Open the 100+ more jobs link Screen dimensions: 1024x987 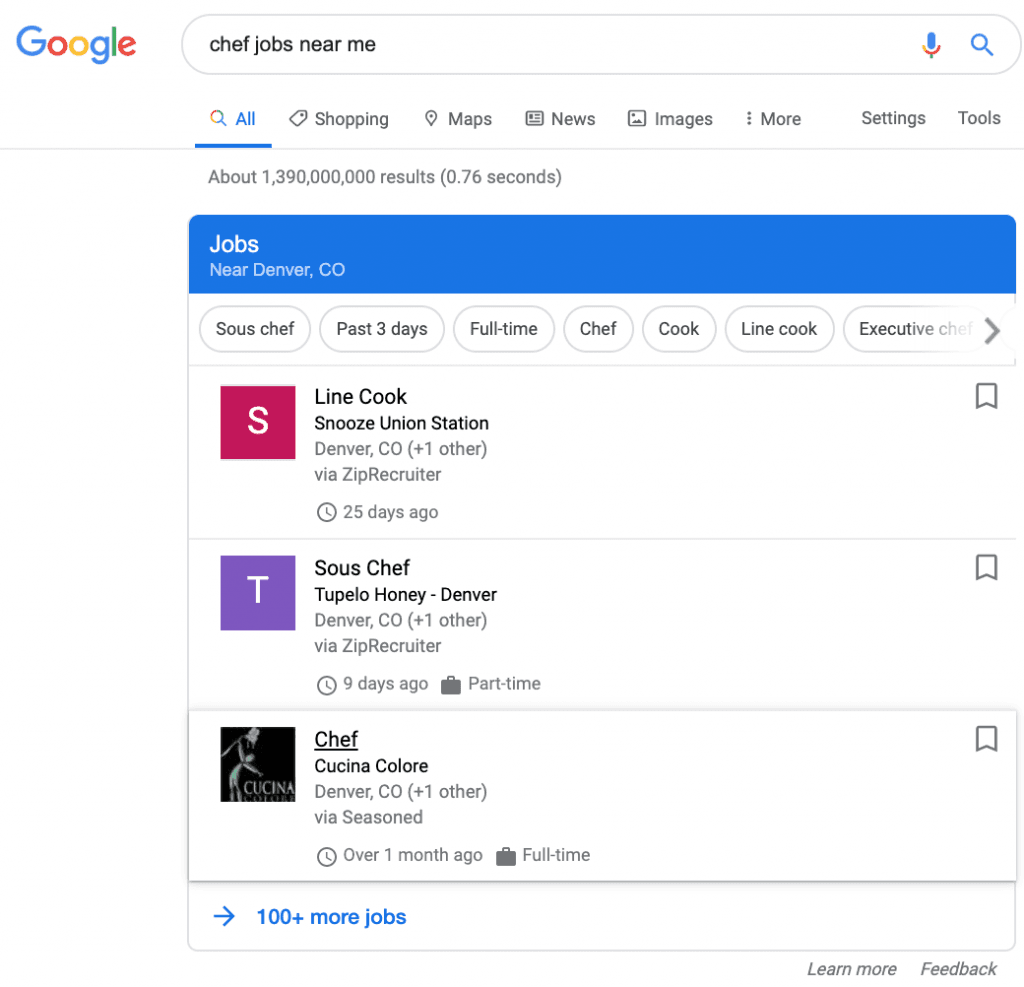tap(331, 917)
